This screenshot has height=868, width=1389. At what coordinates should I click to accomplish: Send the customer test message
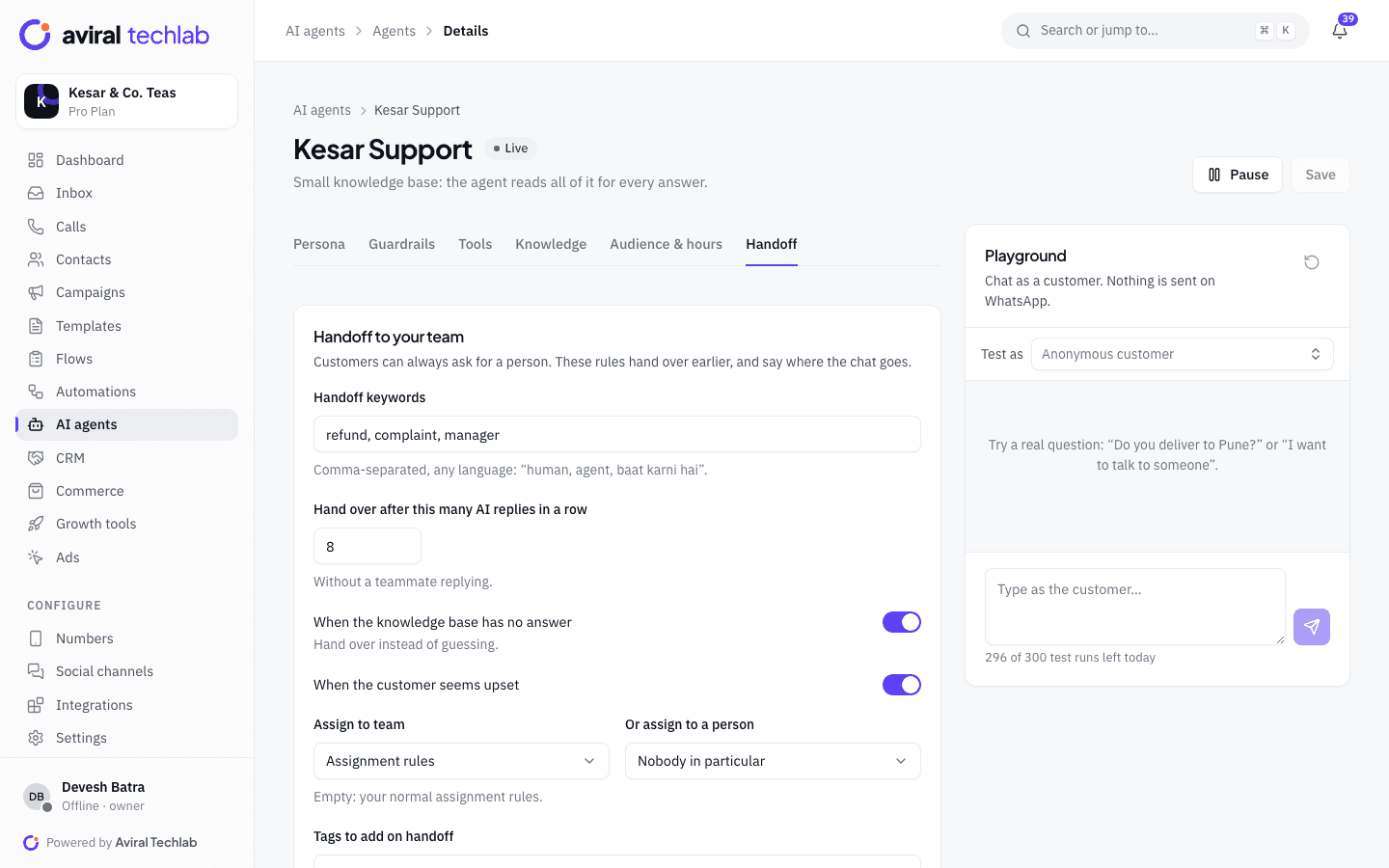pos(1312,627)
